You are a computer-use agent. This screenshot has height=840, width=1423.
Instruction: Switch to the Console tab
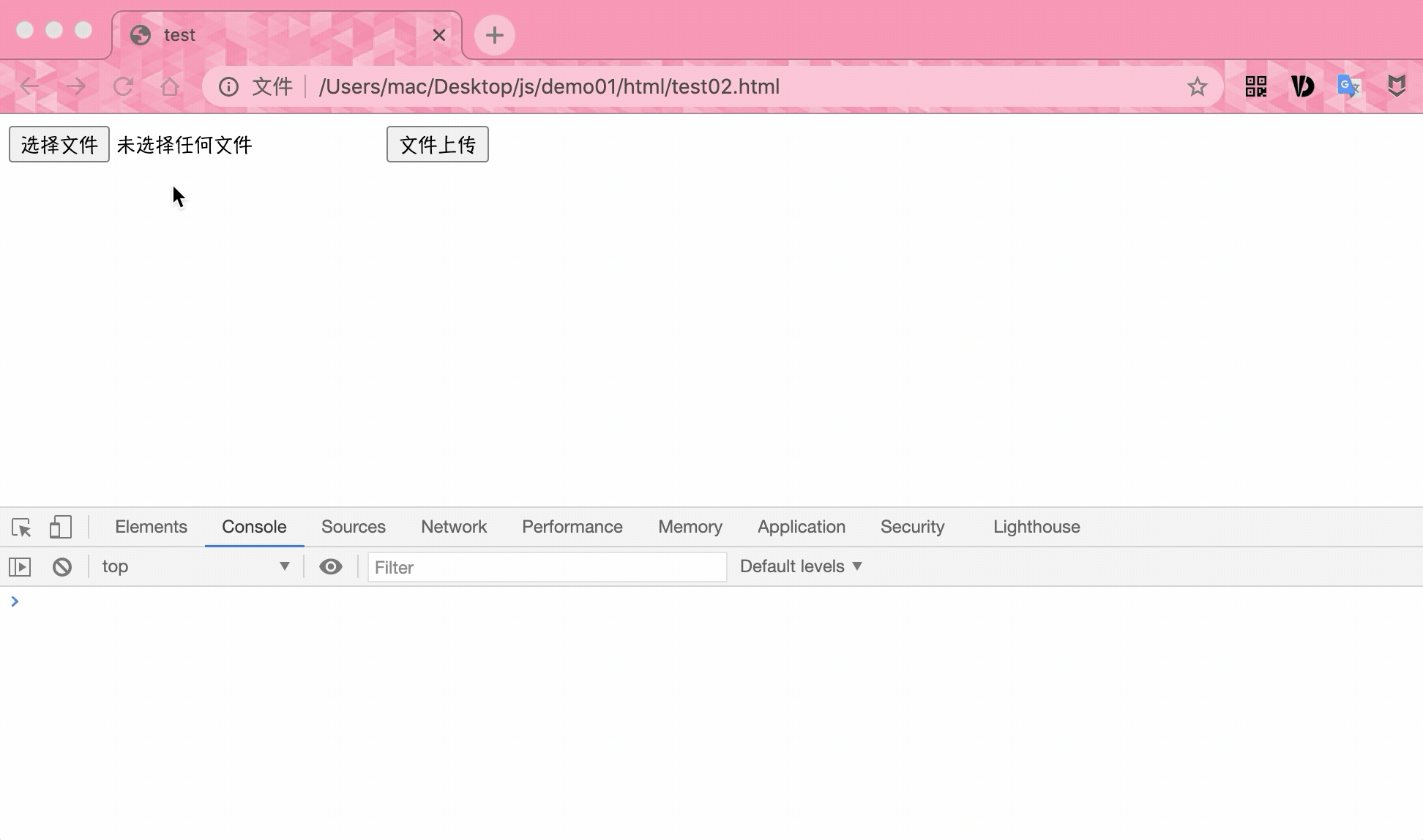pyautogui.click(x=254, y=526)
